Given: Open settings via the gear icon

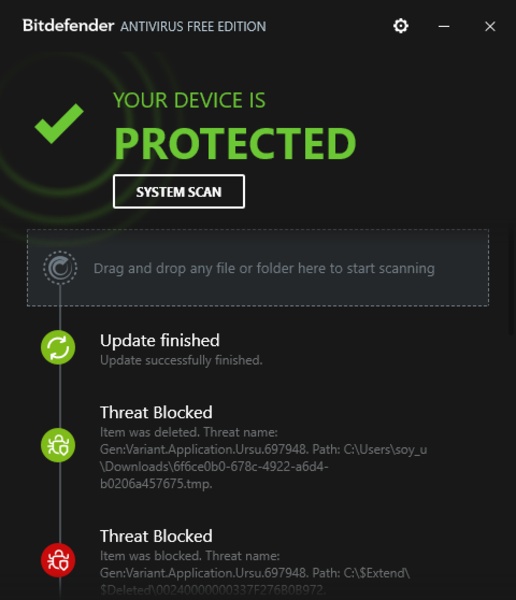Looking at the screenshot, I should click(401, 26).
